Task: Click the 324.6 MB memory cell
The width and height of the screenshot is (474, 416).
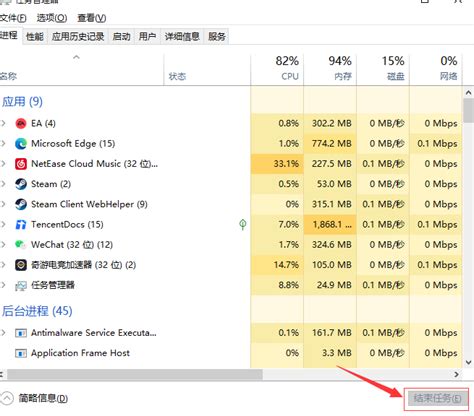Action: coord(330,245)
